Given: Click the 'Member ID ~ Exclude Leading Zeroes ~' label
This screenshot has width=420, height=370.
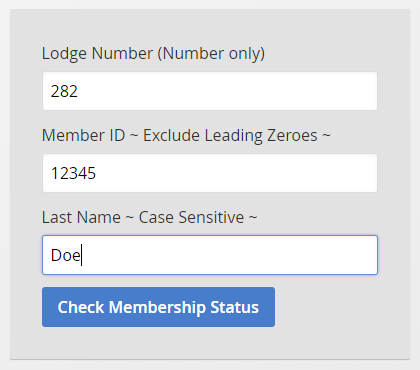Looking at the screenshot, I should click(x=186, y=136).
